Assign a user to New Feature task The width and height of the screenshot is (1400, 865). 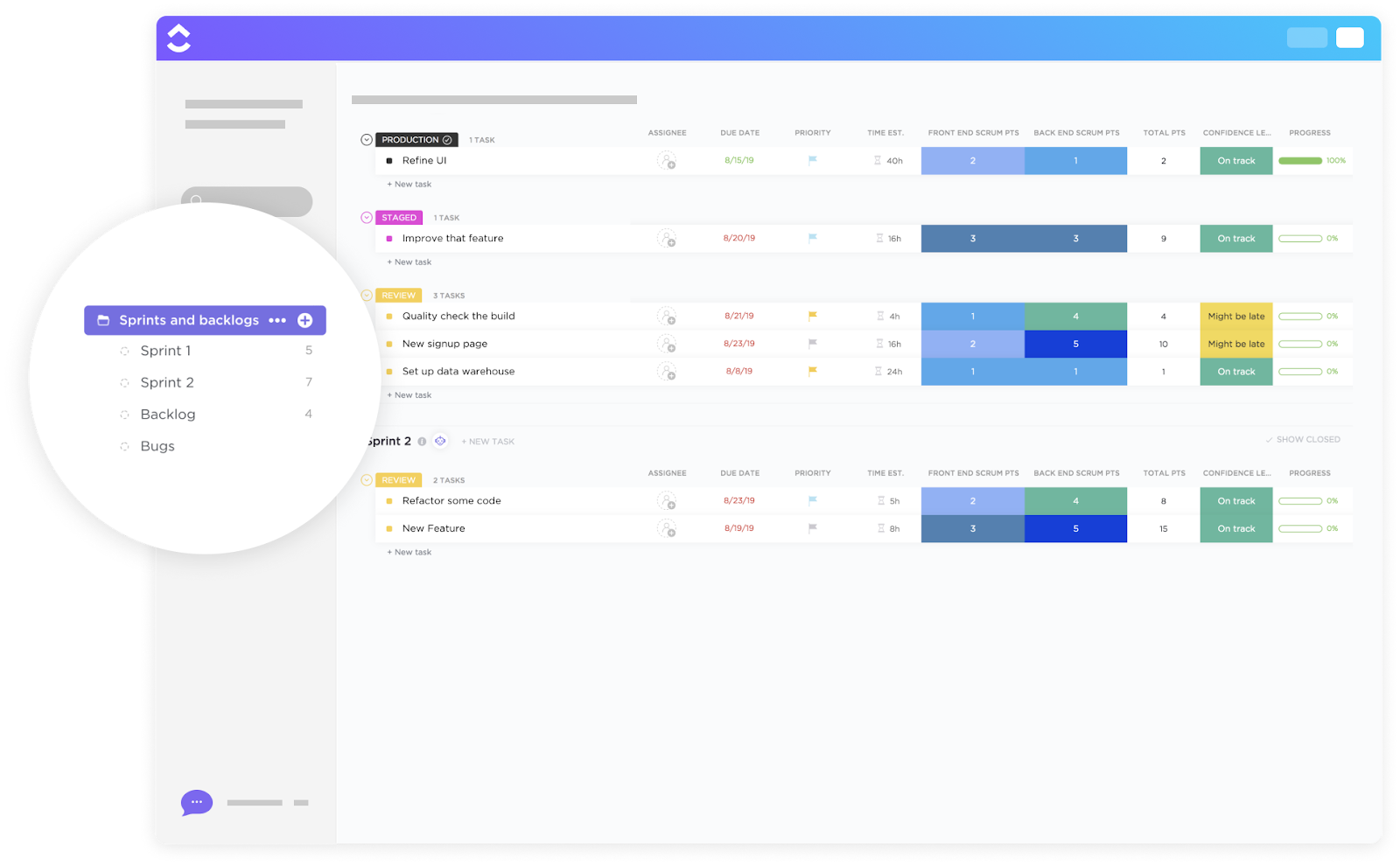tap(667, 528)
